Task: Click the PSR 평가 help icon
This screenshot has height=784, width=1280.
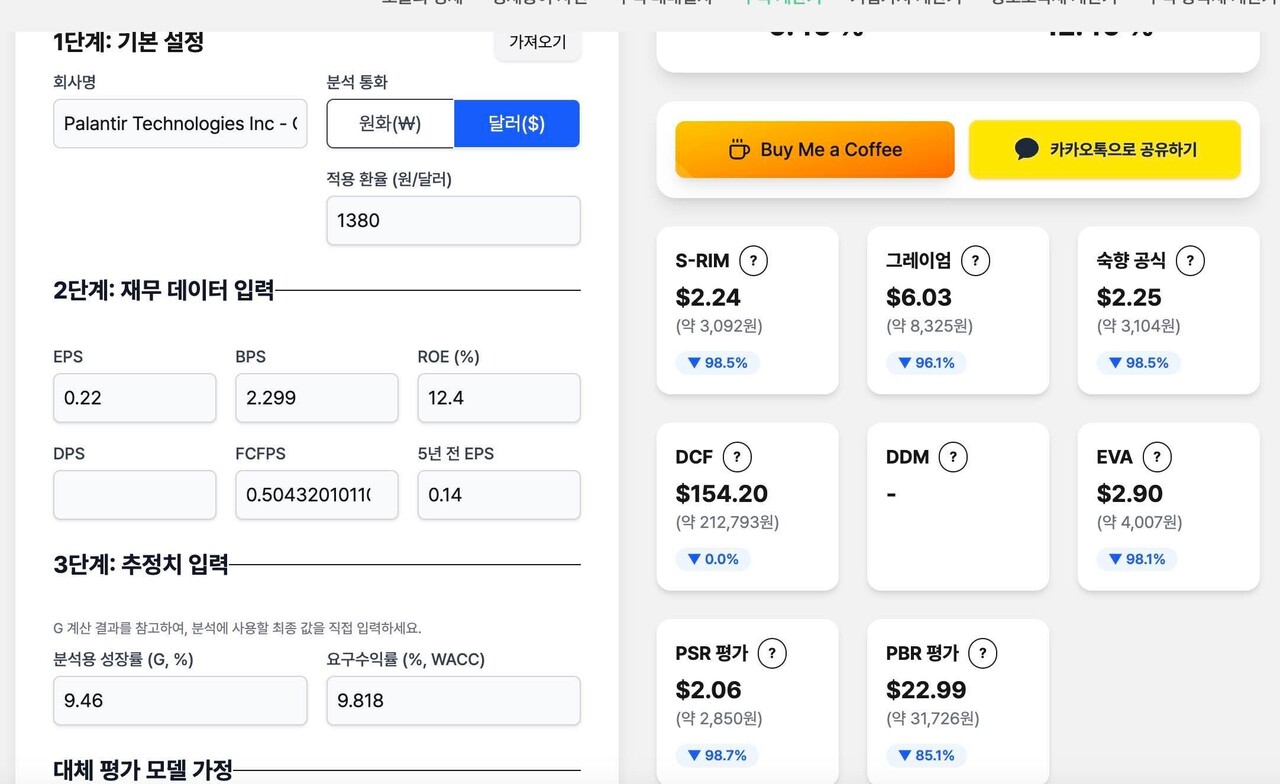Action: pos(771,653)
